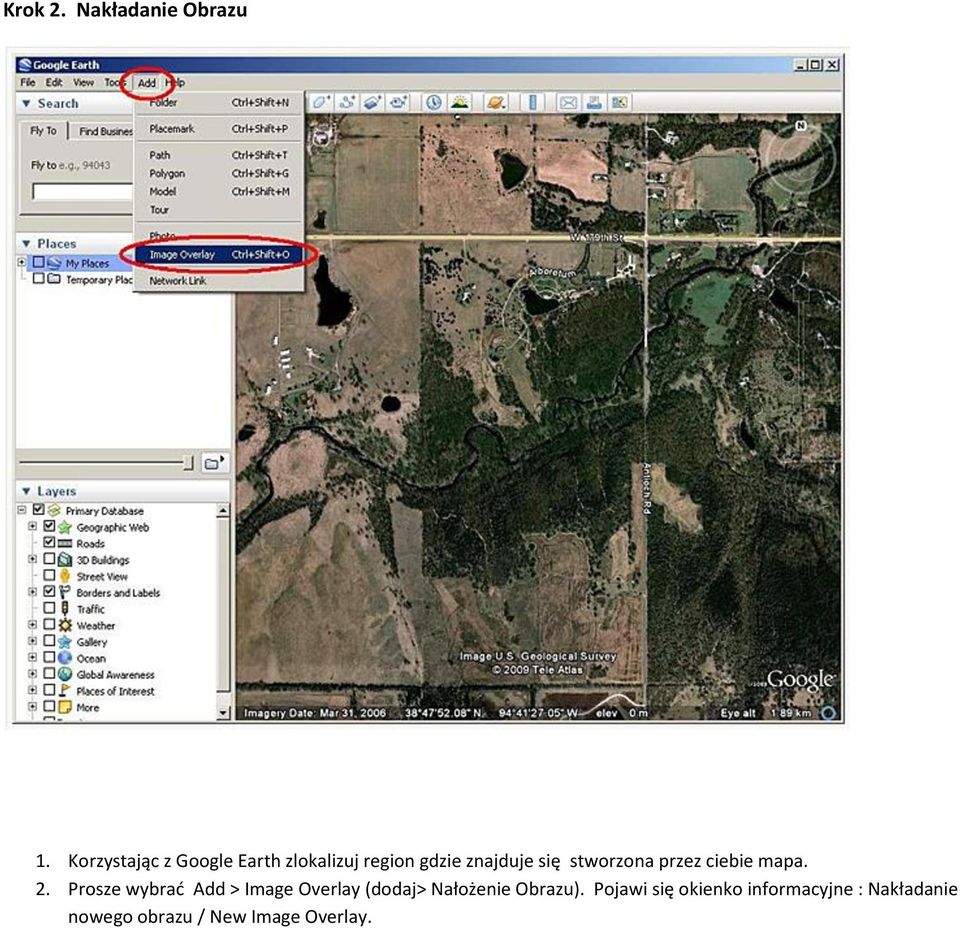Expand the Geographic Web node
This screenshot has height=928, width=960.
pyautogui.click(x=32, y=526)
